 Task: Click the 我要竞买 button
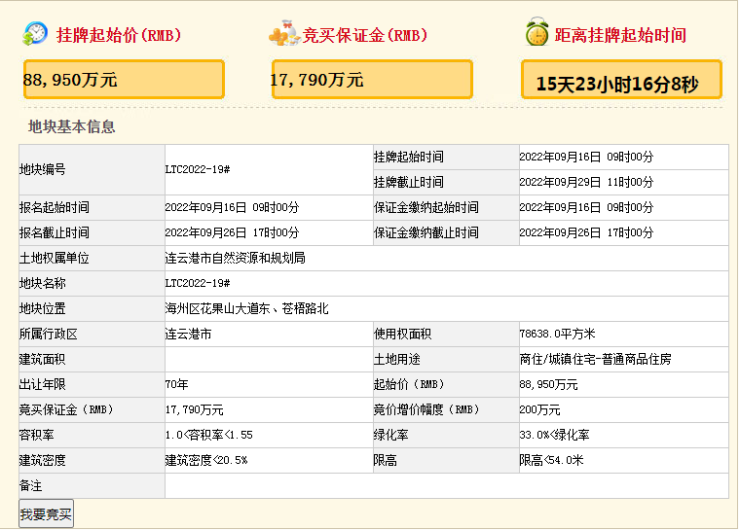pyautogui.click(x=46, y=513)
